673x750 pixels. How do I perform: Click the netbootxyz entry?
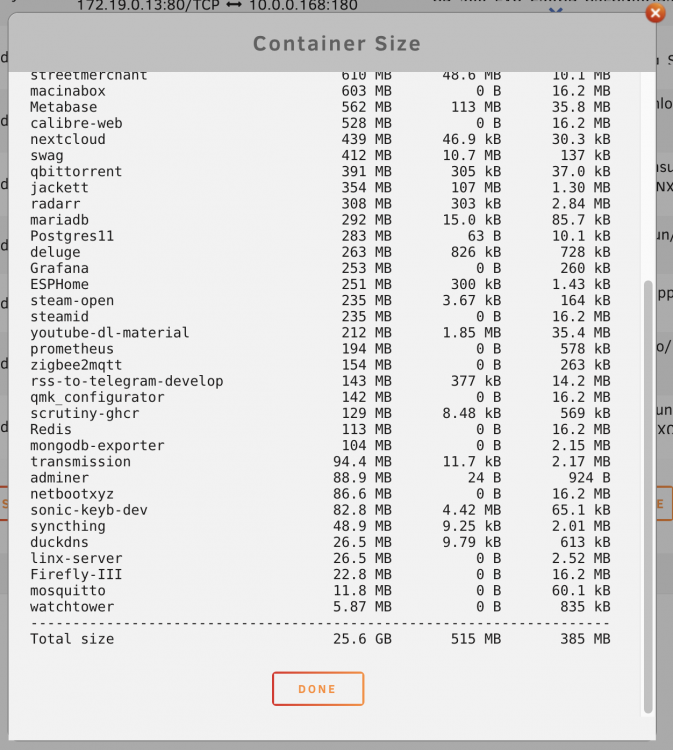(72, 494)
